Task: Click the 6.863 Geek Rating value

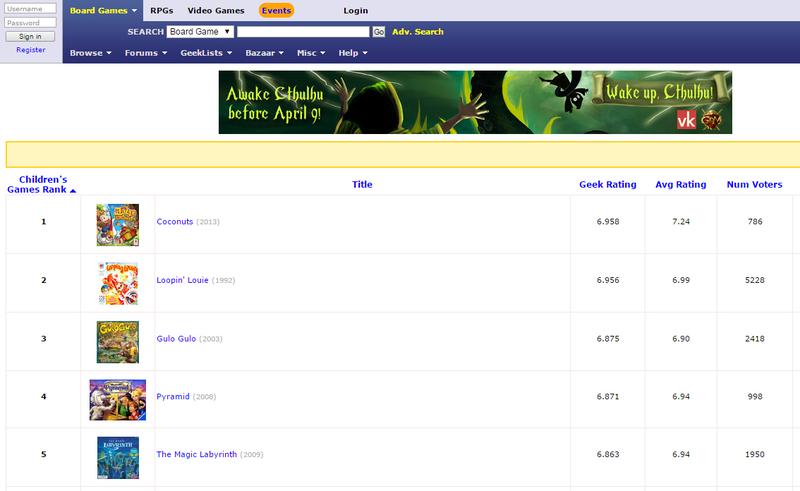Action: click(608, 454)
